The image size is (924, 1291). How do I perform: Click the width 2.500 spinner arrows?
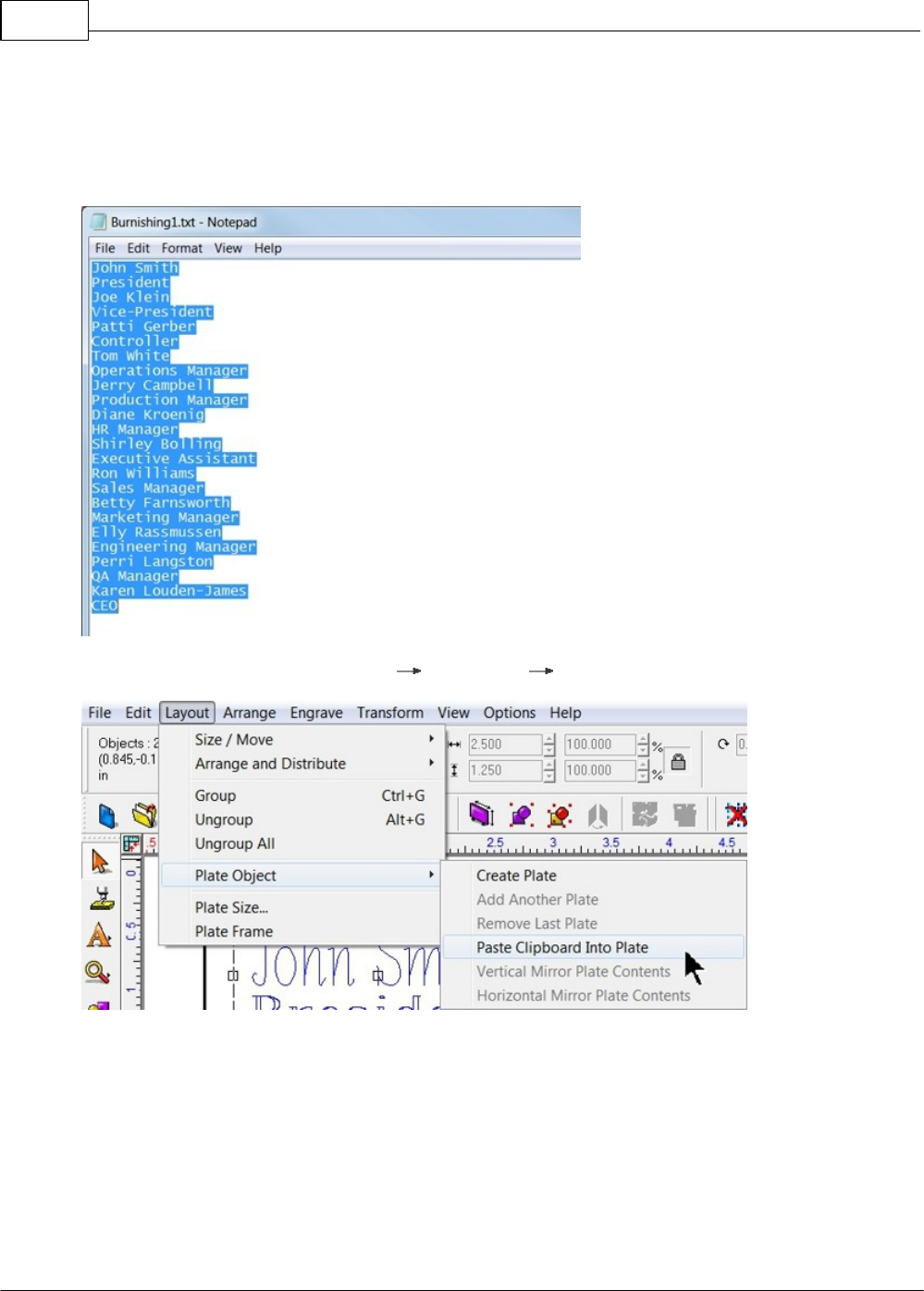549,744
